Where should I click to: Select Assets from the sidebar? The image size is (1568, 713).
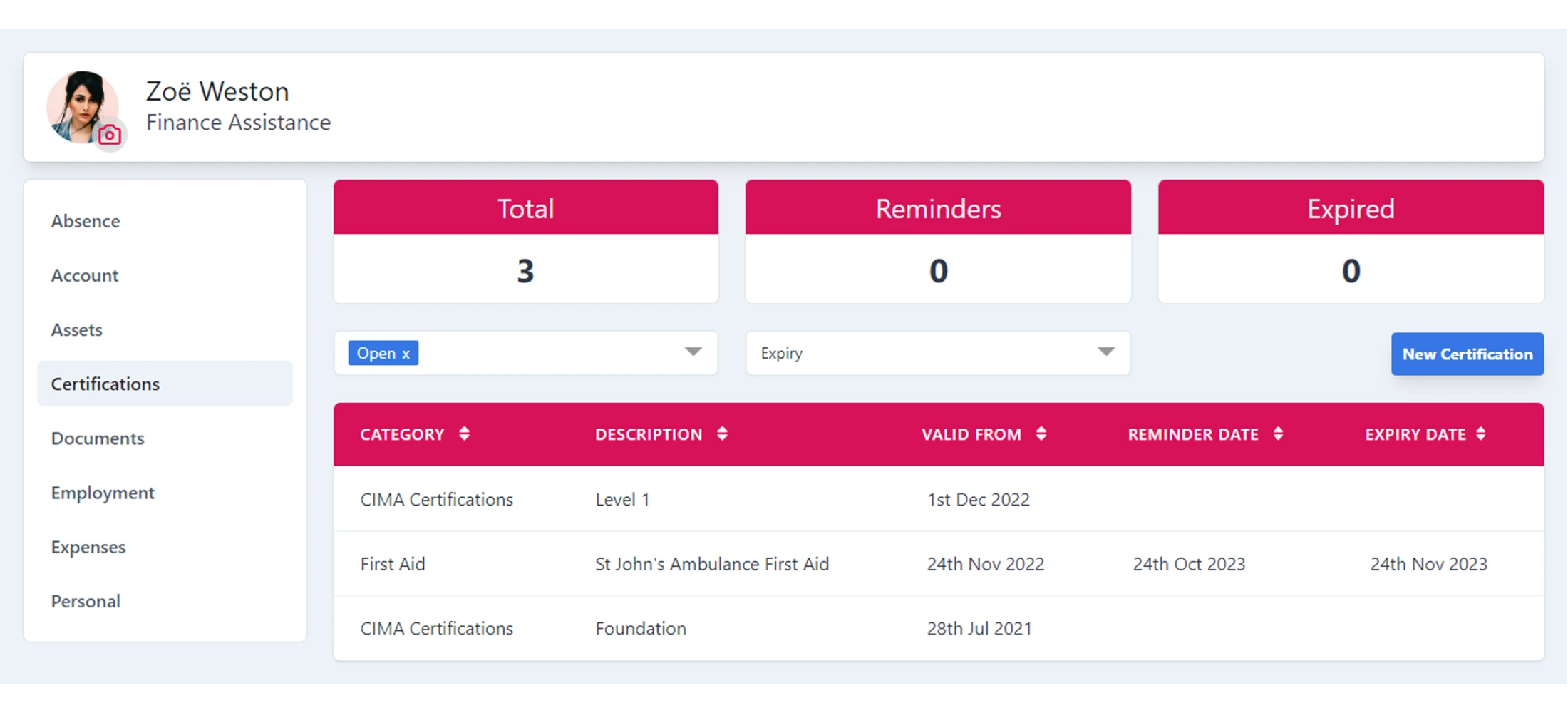[77, 330]
